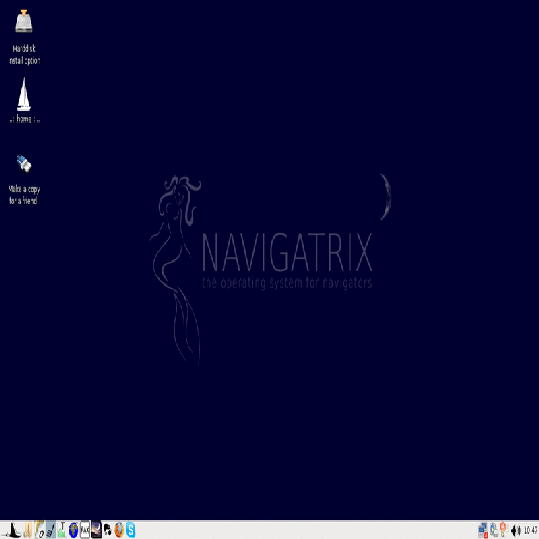Open the sailboat start menu in the taskbar
The image size is (539, 539).
[12, 530]
